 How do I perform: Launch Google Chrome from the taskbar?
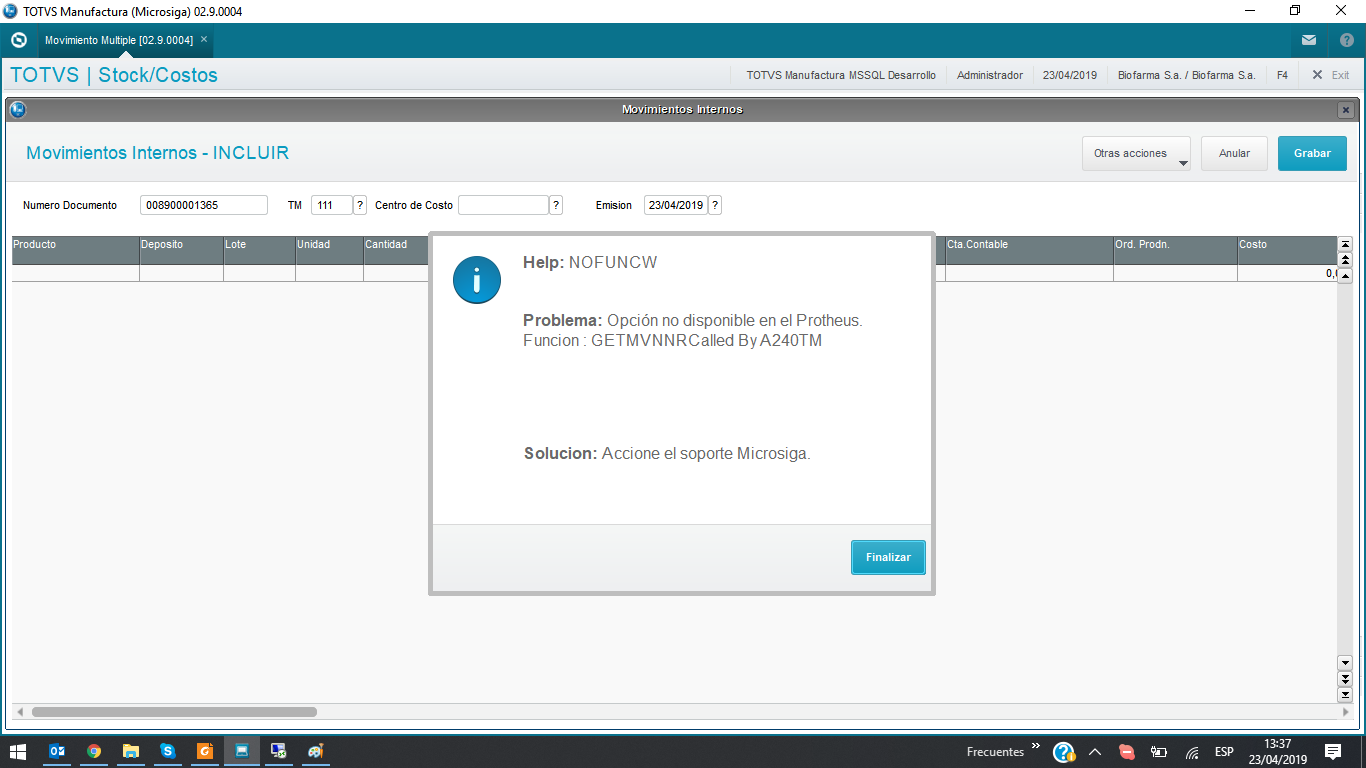pyautogui.click(x=94, y=751)
